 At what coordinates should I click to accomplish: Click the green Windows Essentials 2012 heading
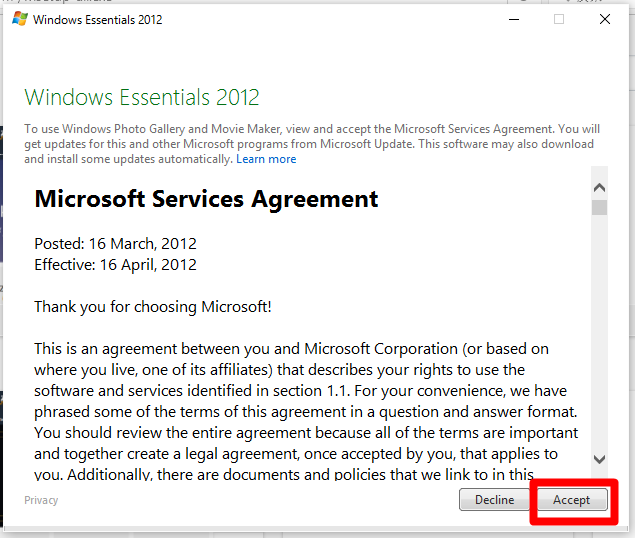(142, 97)
